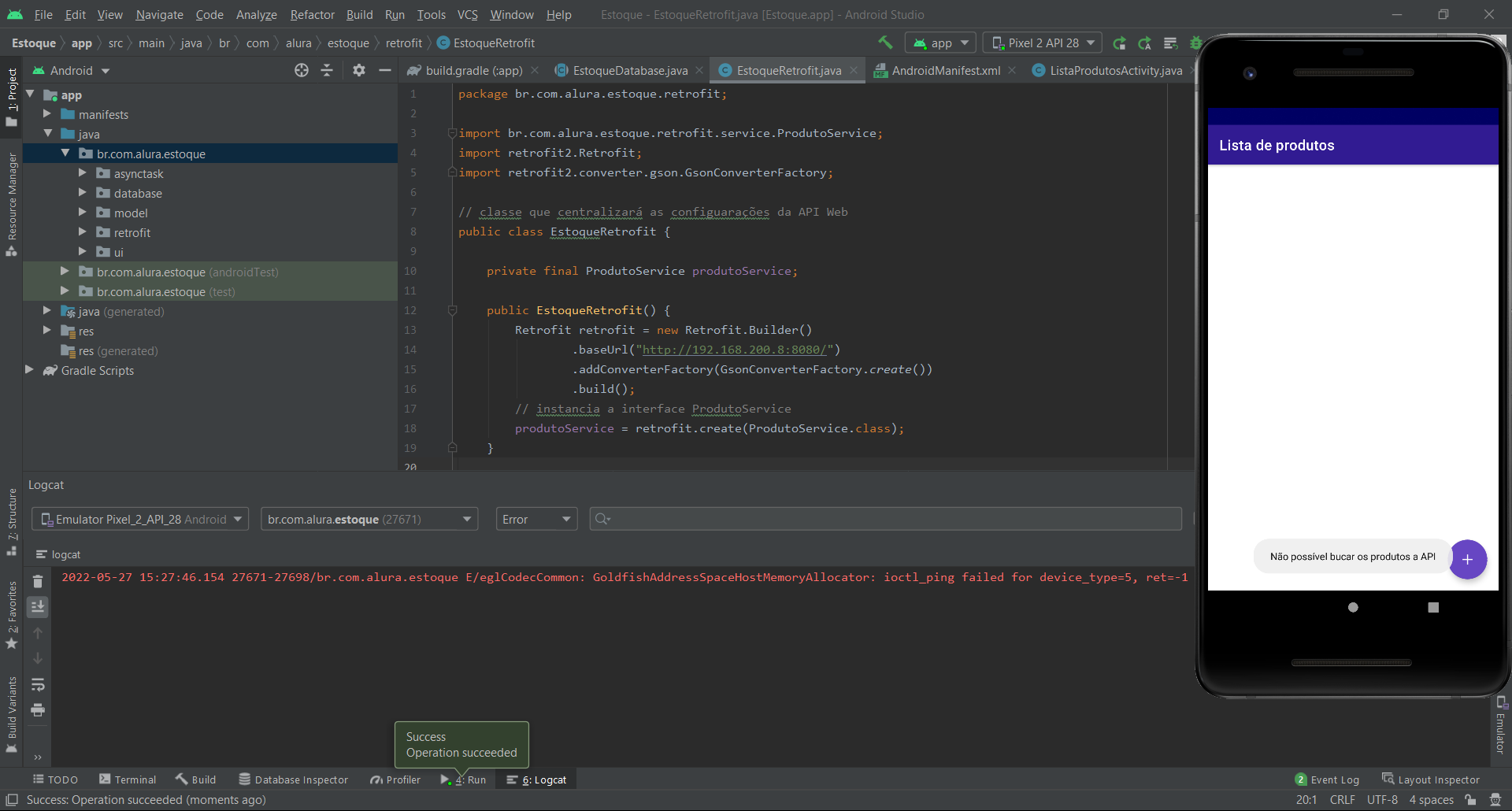Toggle the Project tool window sidebar button

point(12,97)
